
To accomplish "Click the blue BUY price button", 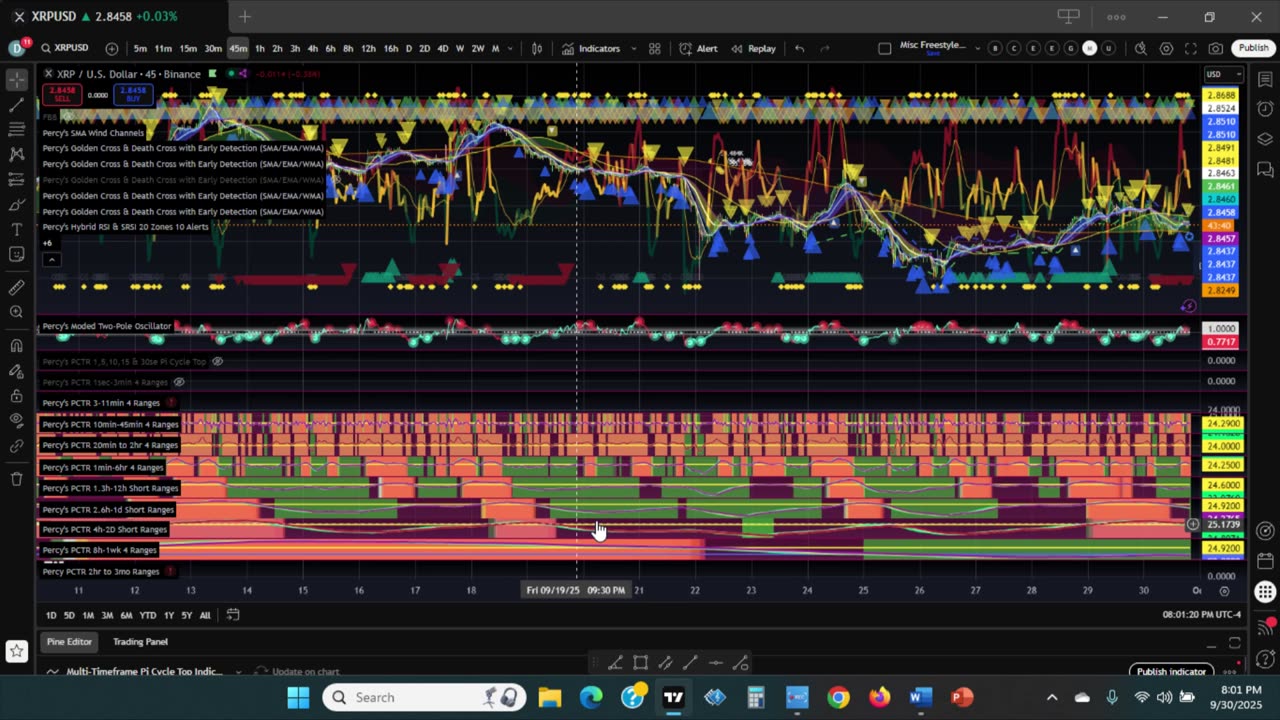I will tap(132, 94).
